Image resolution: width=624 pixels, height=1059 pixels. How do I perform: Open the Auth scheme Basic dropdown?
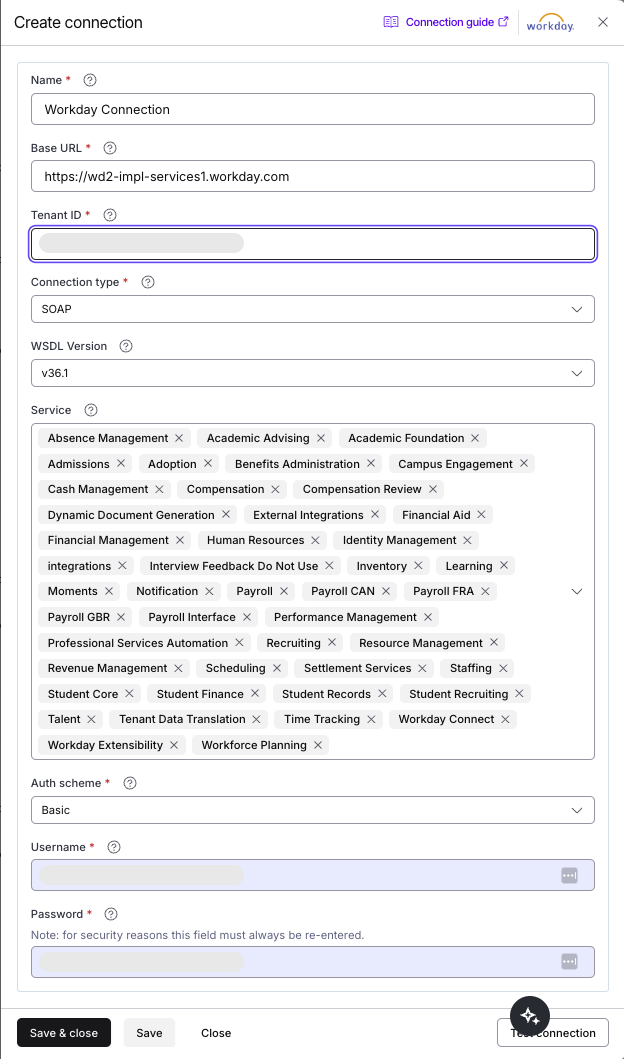coord(313,810)
